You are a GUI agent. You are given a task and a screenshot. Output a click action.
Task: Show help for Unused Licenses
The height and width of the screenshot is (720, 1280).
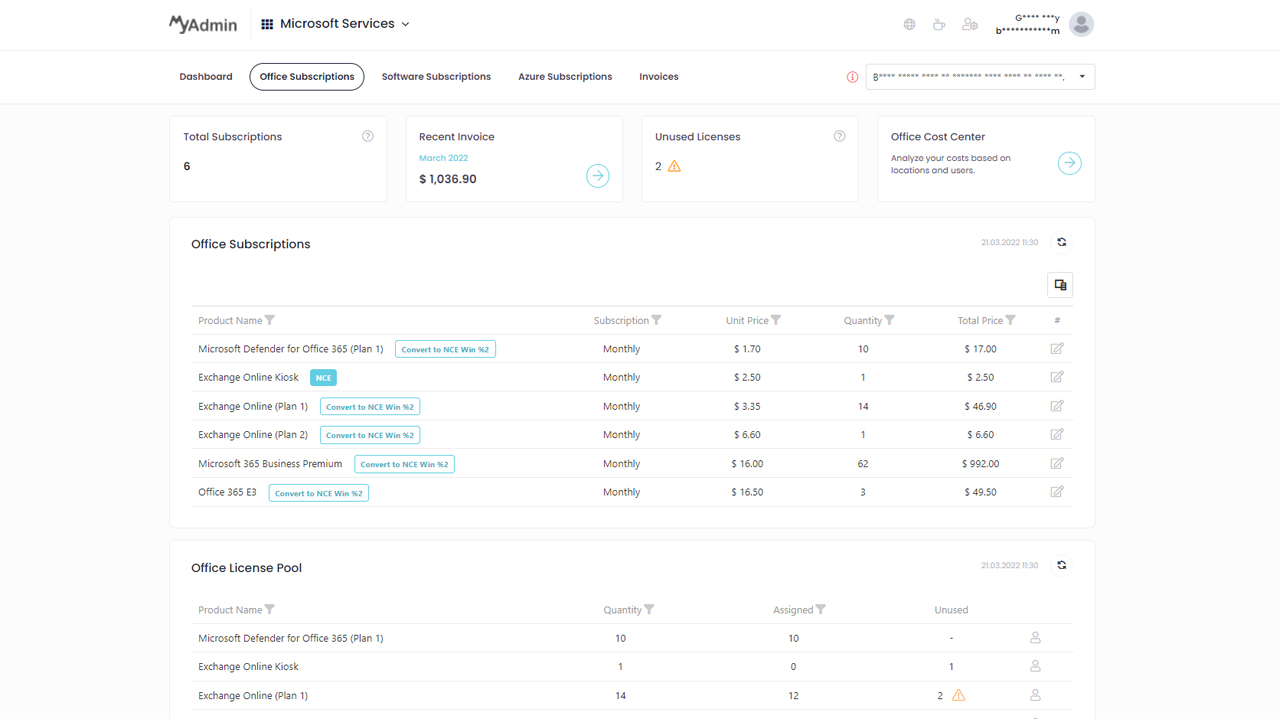839,136
